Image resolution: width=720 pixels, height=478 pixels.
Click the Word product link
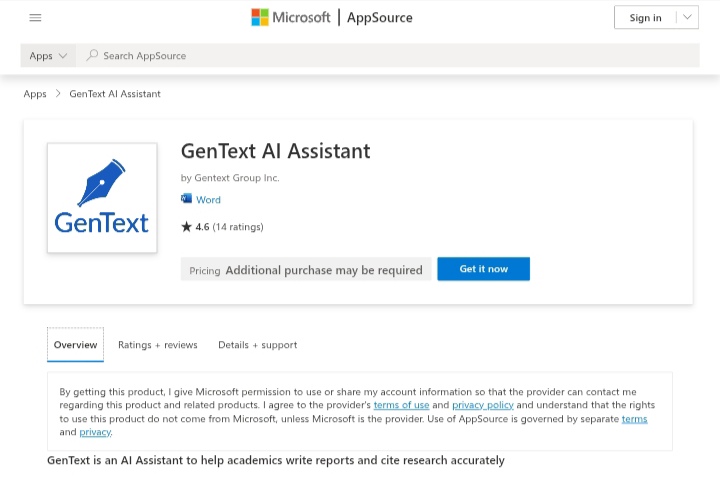pyautogui.click(x=208, y=199)
